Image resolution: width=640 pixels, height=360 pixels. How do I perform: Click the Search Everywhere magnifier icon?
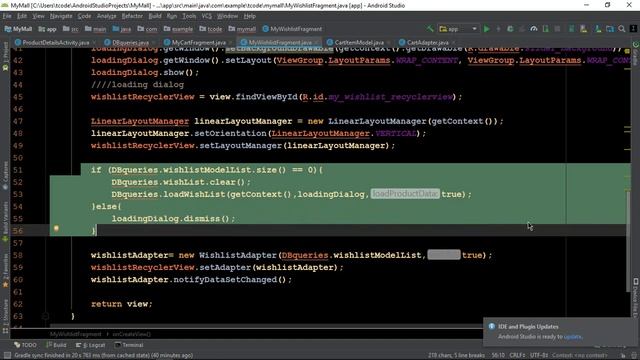tap(622, 29)
